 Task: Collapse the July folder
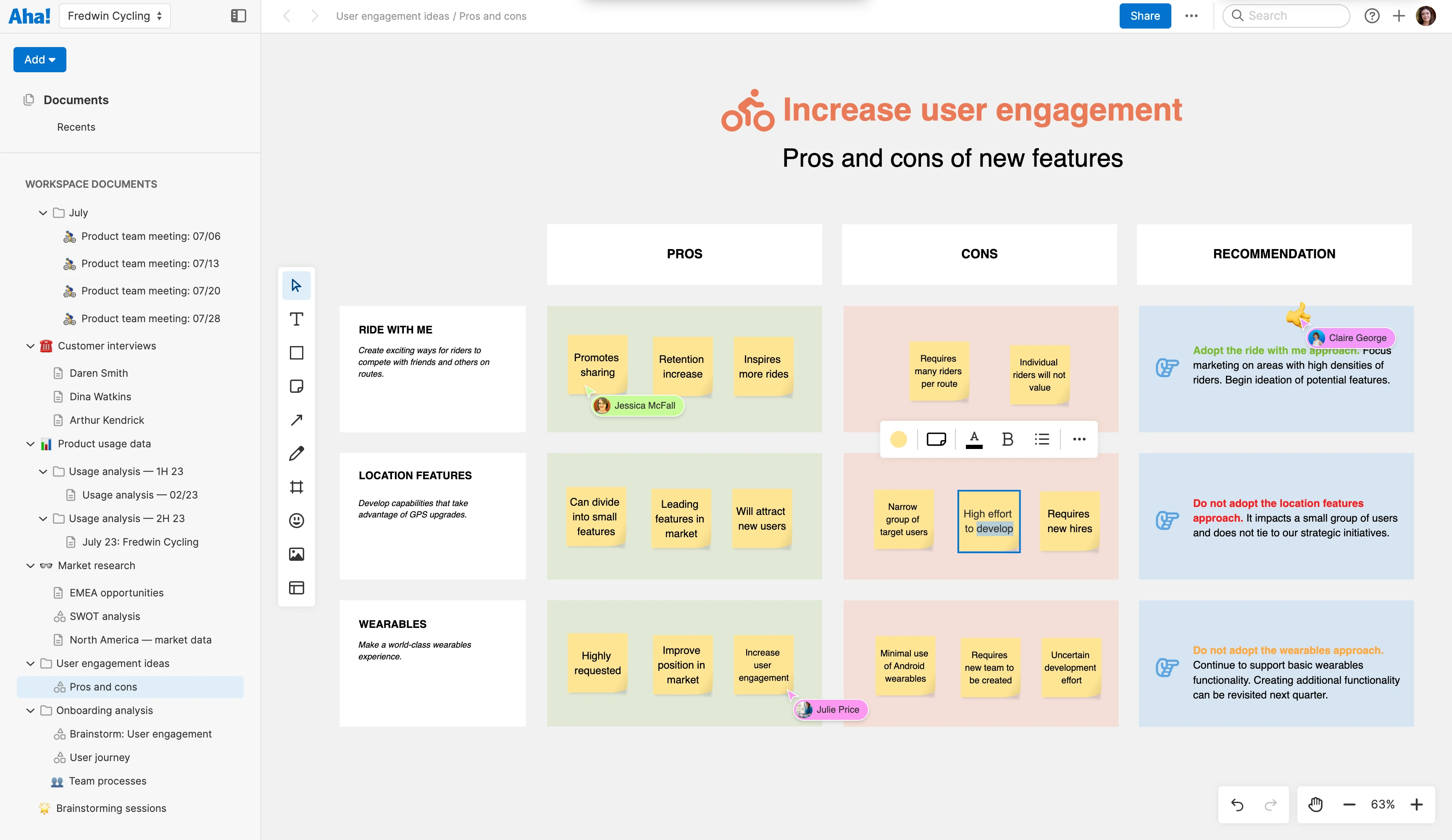43,213
